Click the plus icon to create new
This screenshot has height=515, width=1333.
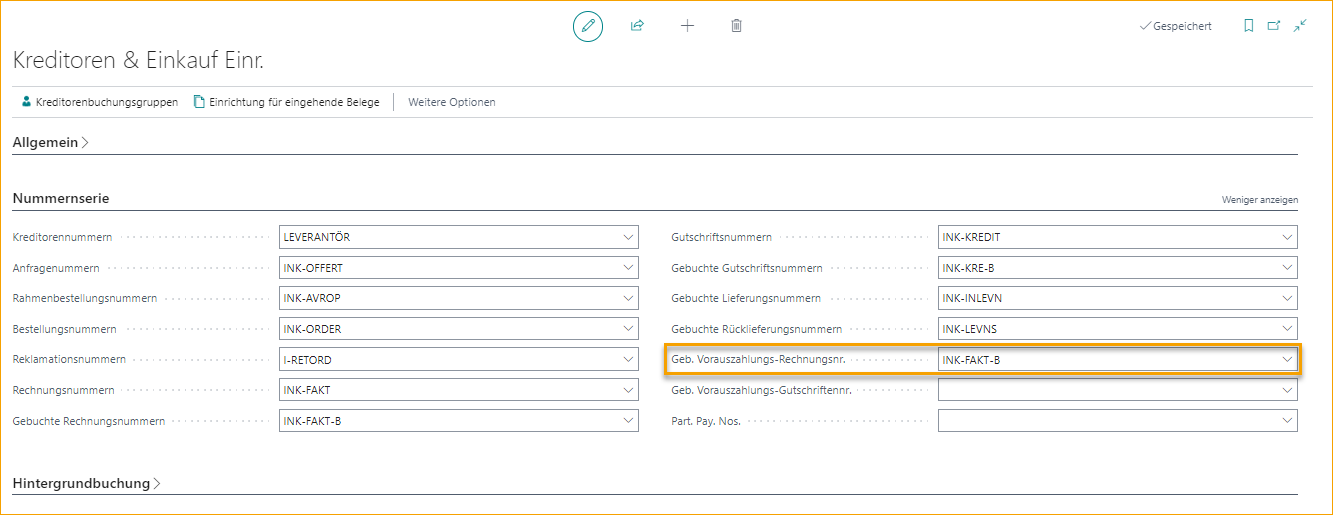pyautogui.click(x=687, y=26)
